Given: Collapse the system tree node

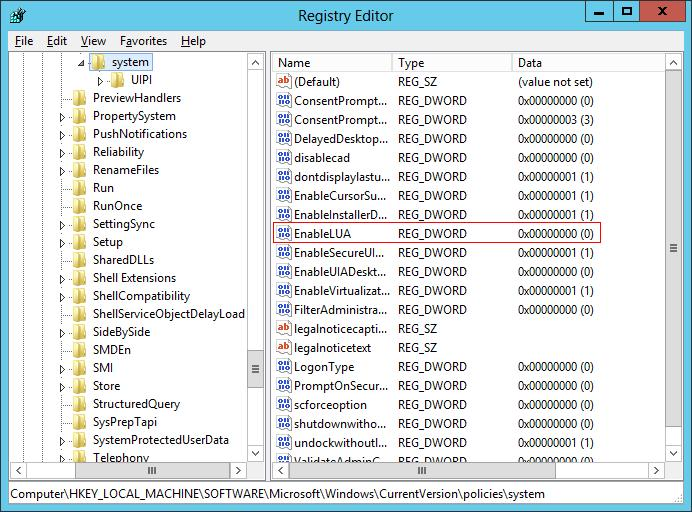Looking at the screenshot, I should (x=82, y=63).
